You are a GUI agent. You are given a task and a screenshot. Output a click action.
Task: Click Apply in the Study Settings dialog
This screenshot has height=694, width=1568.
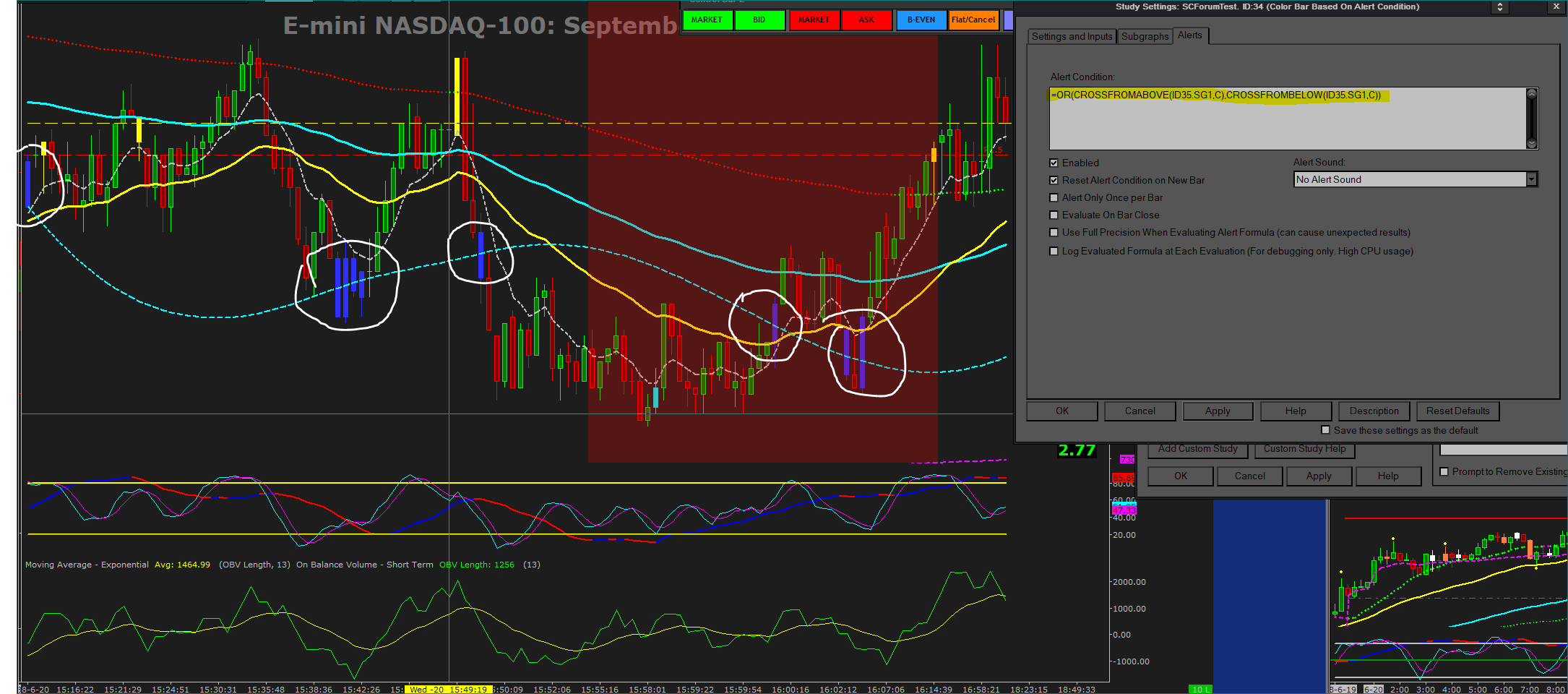click(1218, 411)
